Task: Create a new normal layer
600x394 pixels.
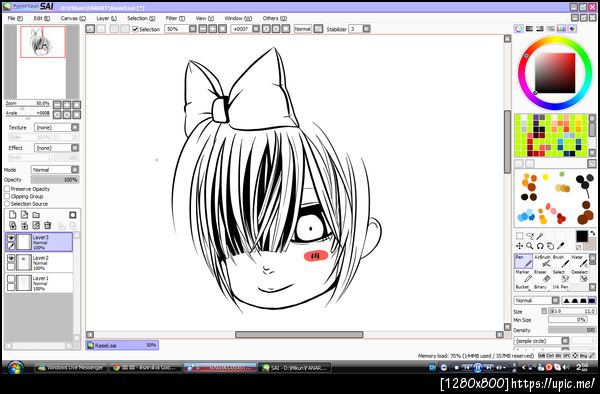Action: [x=13, y=215]
